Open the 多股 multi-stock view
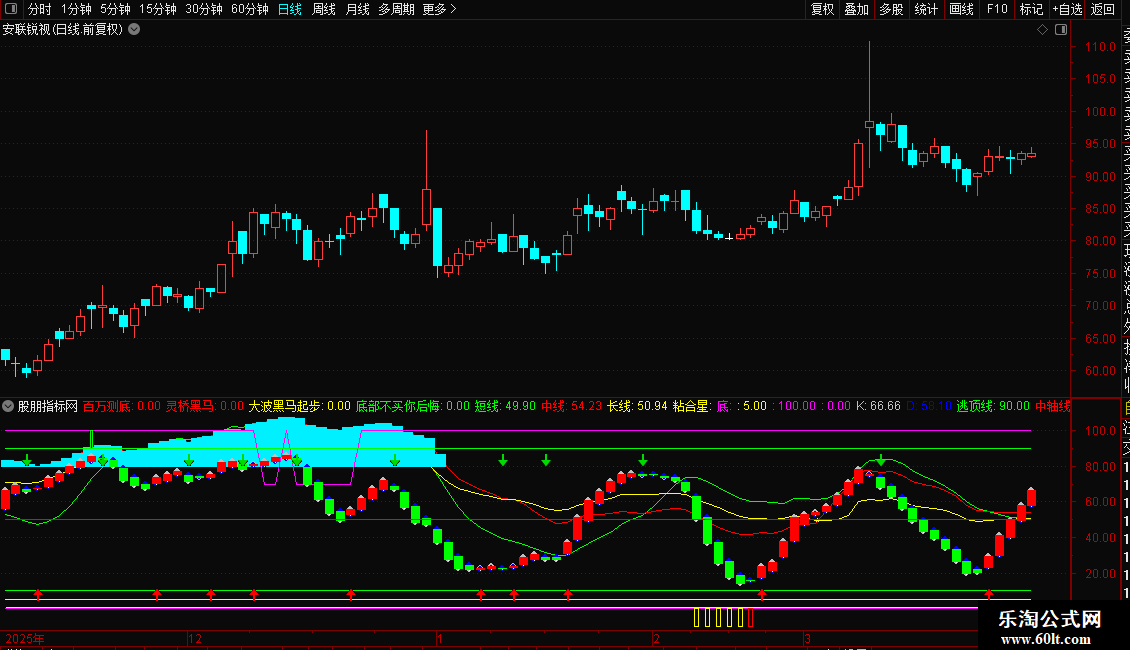1130x650 pixels. point(891,9)
